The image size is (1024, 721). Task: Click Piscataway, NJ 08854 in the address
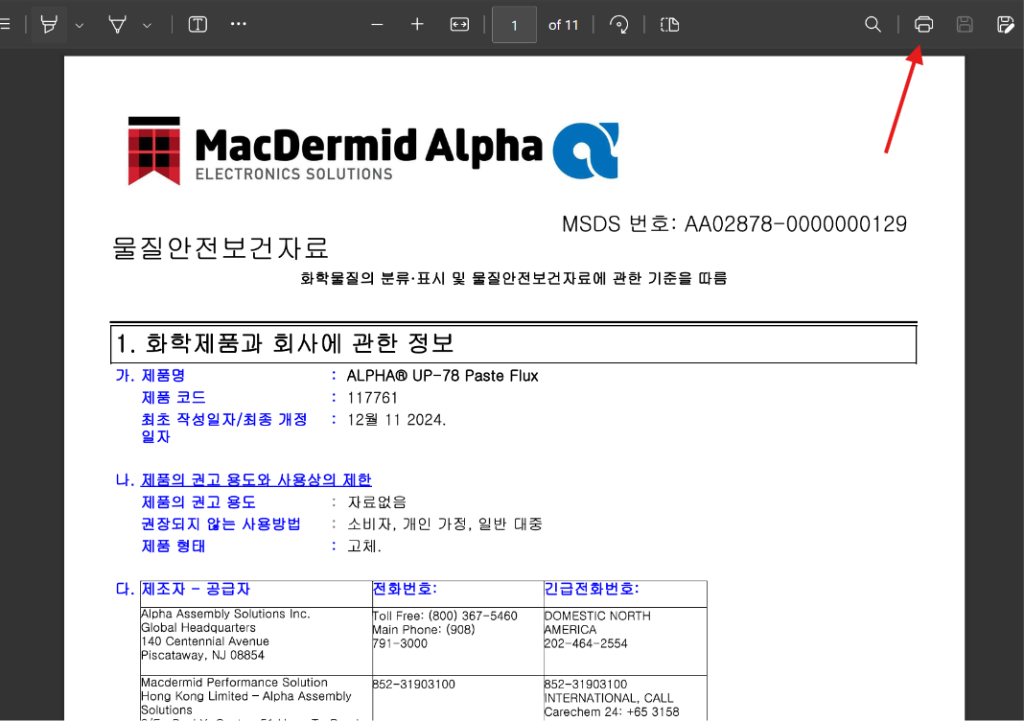click(x=202, y=655)
